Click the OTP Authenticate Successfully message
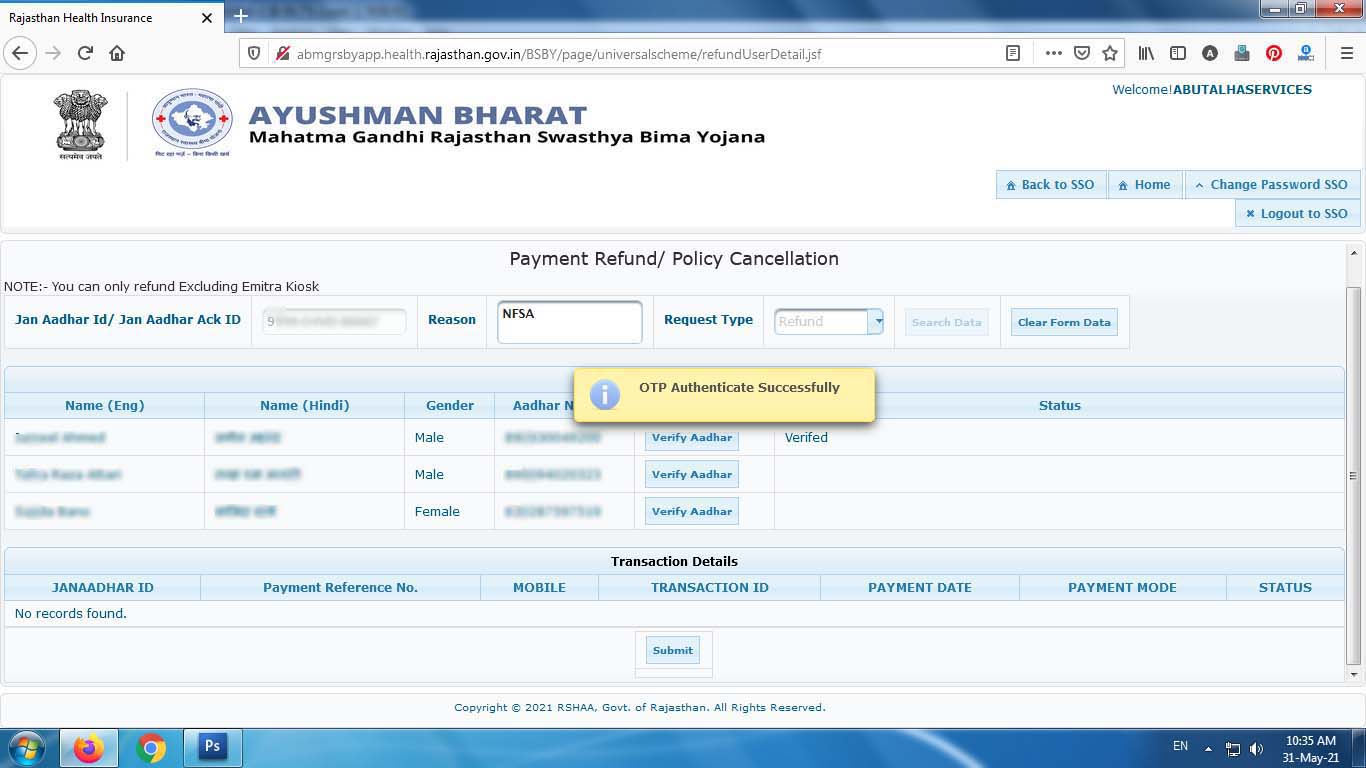The image size is (1366, 768). point(739,388)
